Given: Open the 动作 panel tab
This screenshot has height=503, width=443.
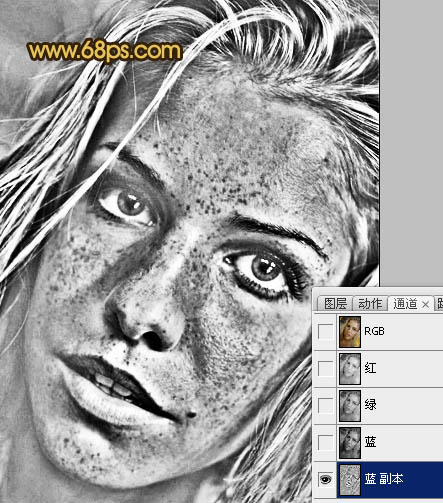Looking at the screenshot, I should click(x=370, y=304).
